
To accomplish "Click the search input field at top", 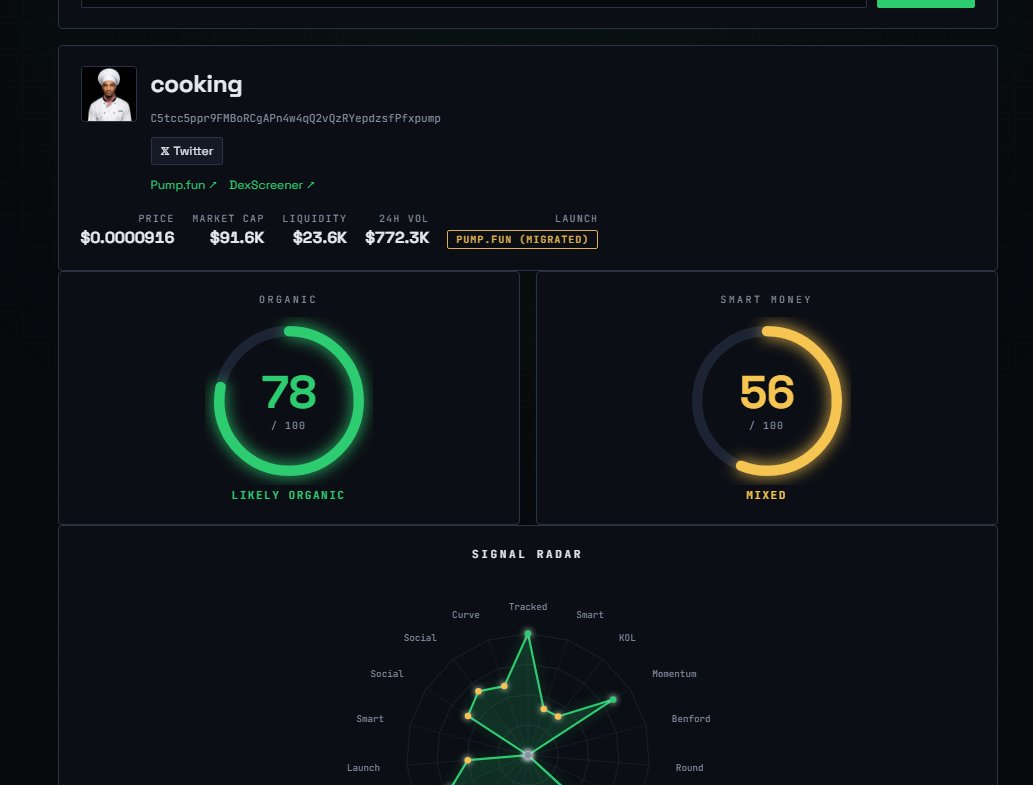I will 473,3.
